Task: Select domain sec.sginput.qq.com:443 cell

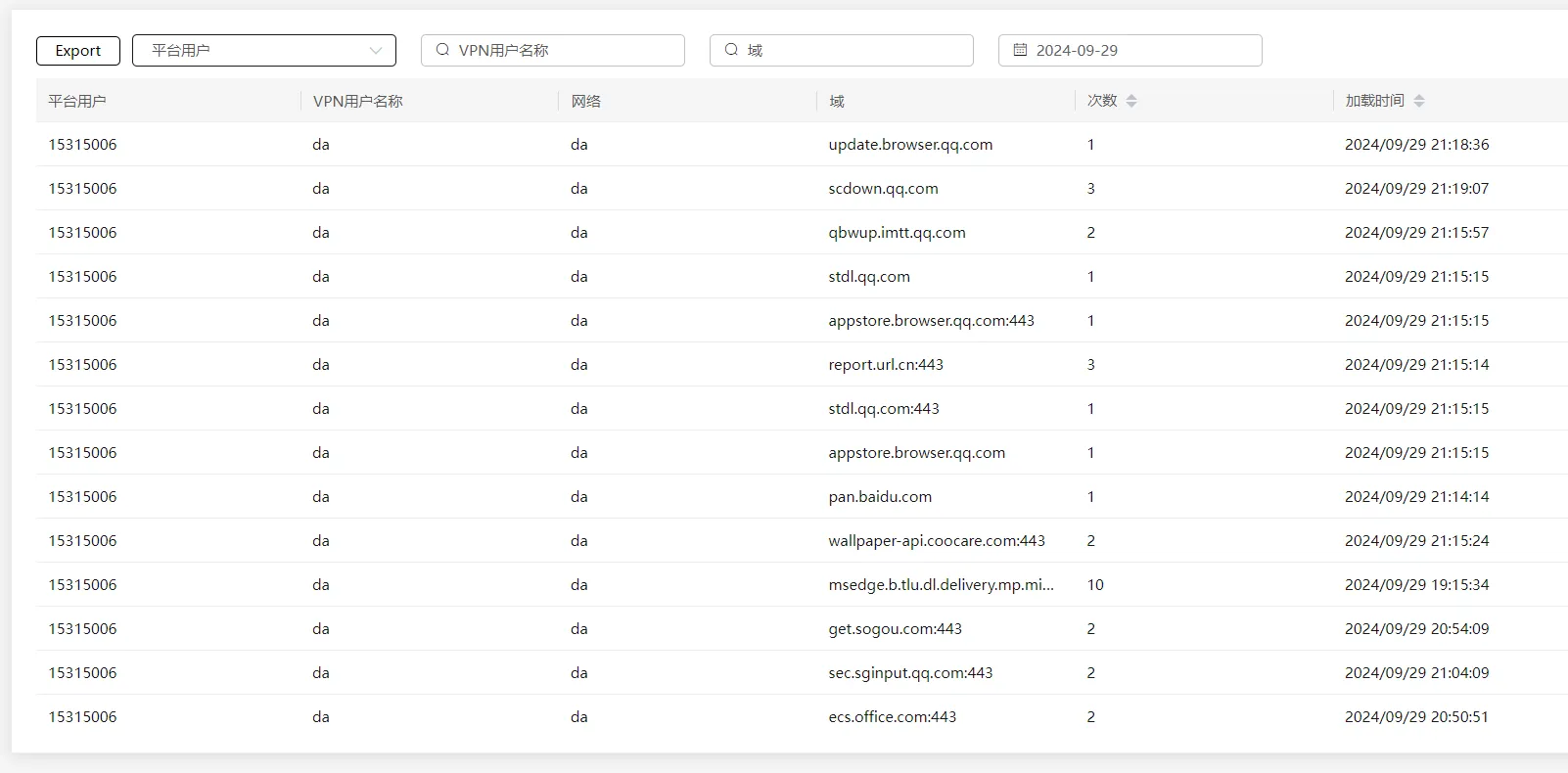Action: [x=910, y=673]
